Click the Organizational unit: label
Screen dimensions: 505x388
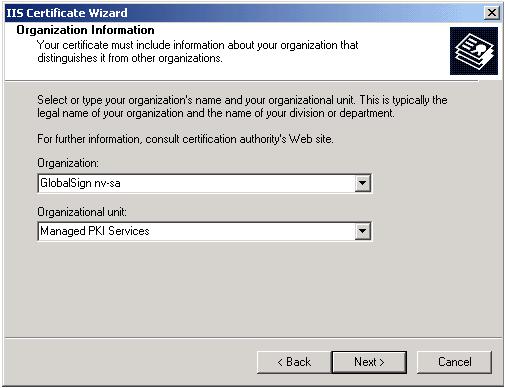(x=82, y=212)
